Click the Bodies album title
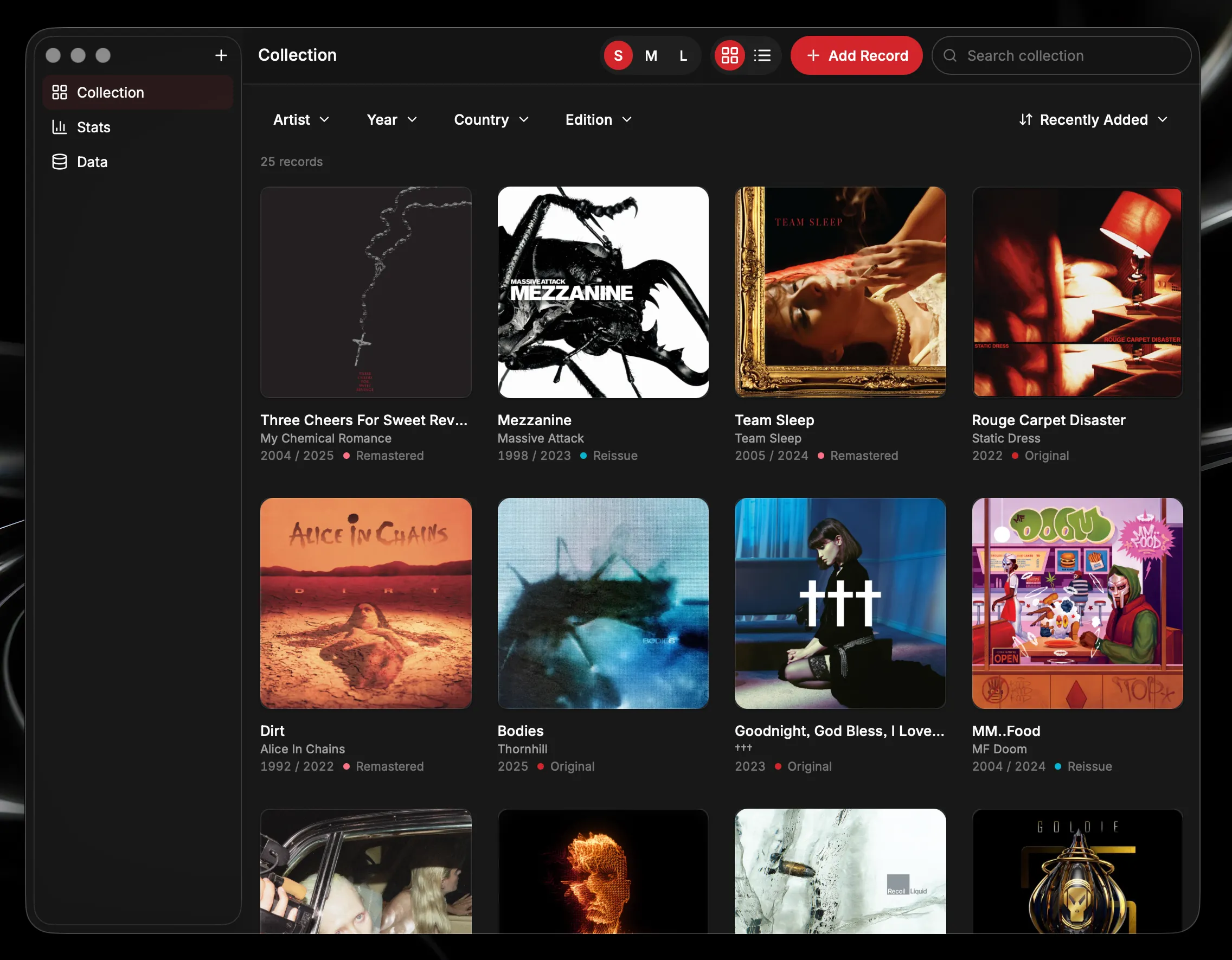 point(521,731)
